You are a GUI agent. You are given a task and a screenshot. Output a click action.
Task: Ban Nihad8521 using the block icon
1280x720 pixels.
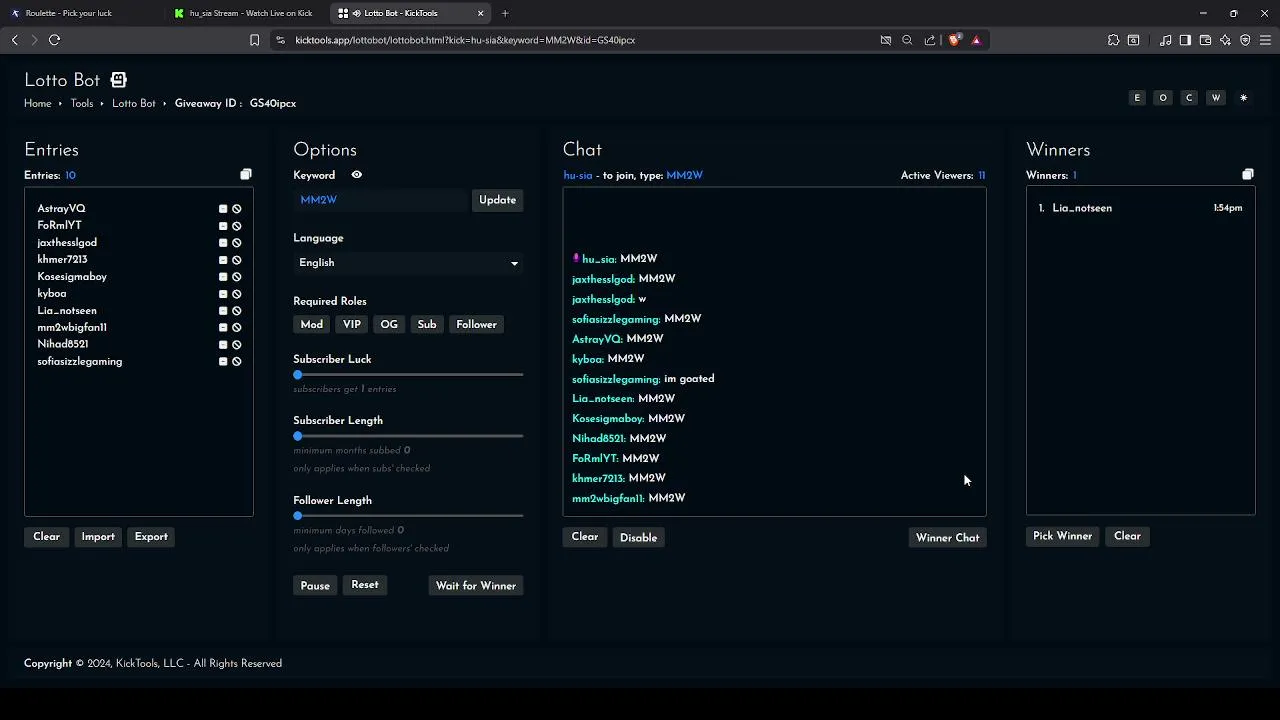237,345
